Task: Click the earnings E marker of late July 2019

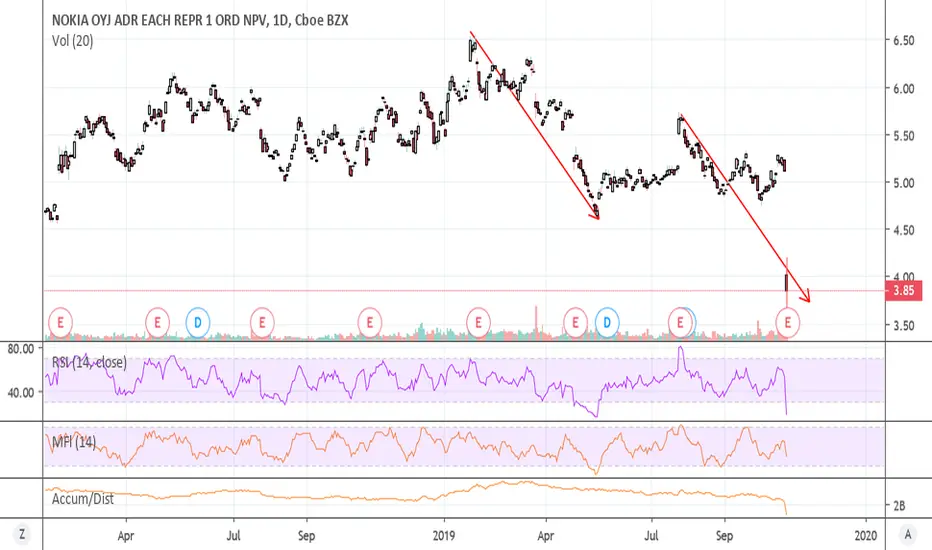Action: click(x=680, y=322)
